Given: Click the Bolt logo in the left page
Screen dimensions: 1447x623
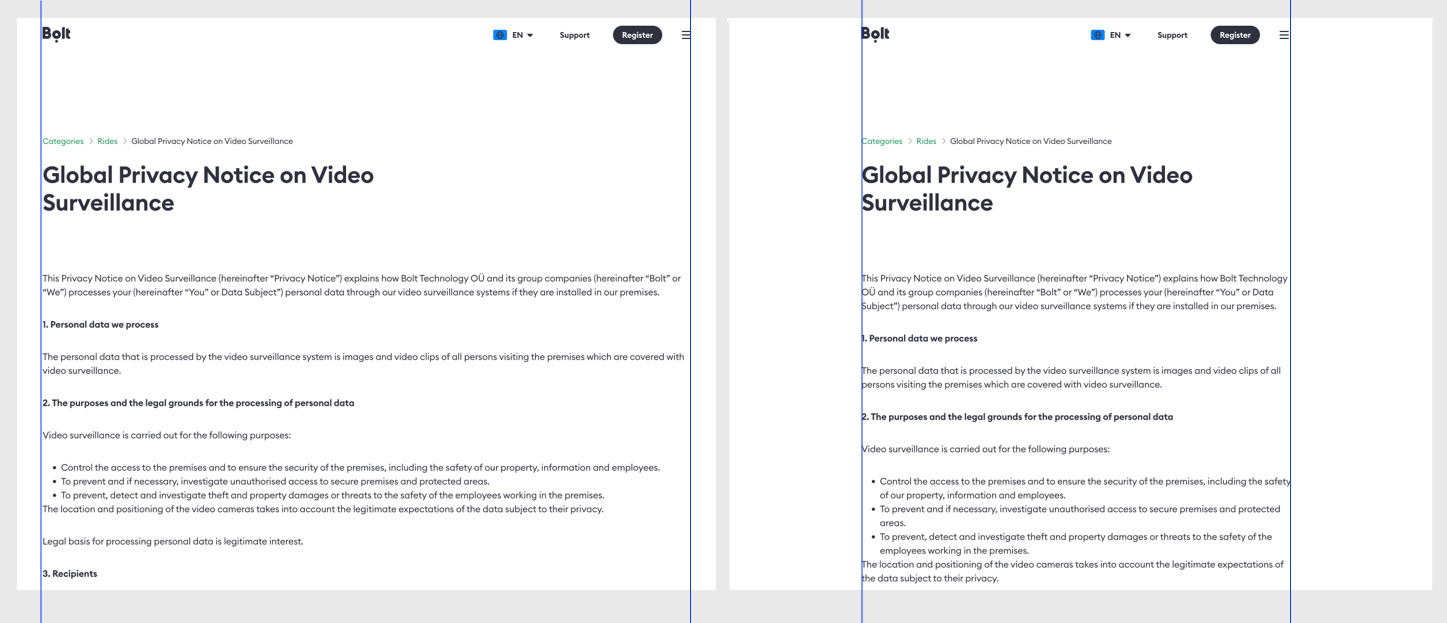Looking at the screenshot, I should (x=57, y=34).
